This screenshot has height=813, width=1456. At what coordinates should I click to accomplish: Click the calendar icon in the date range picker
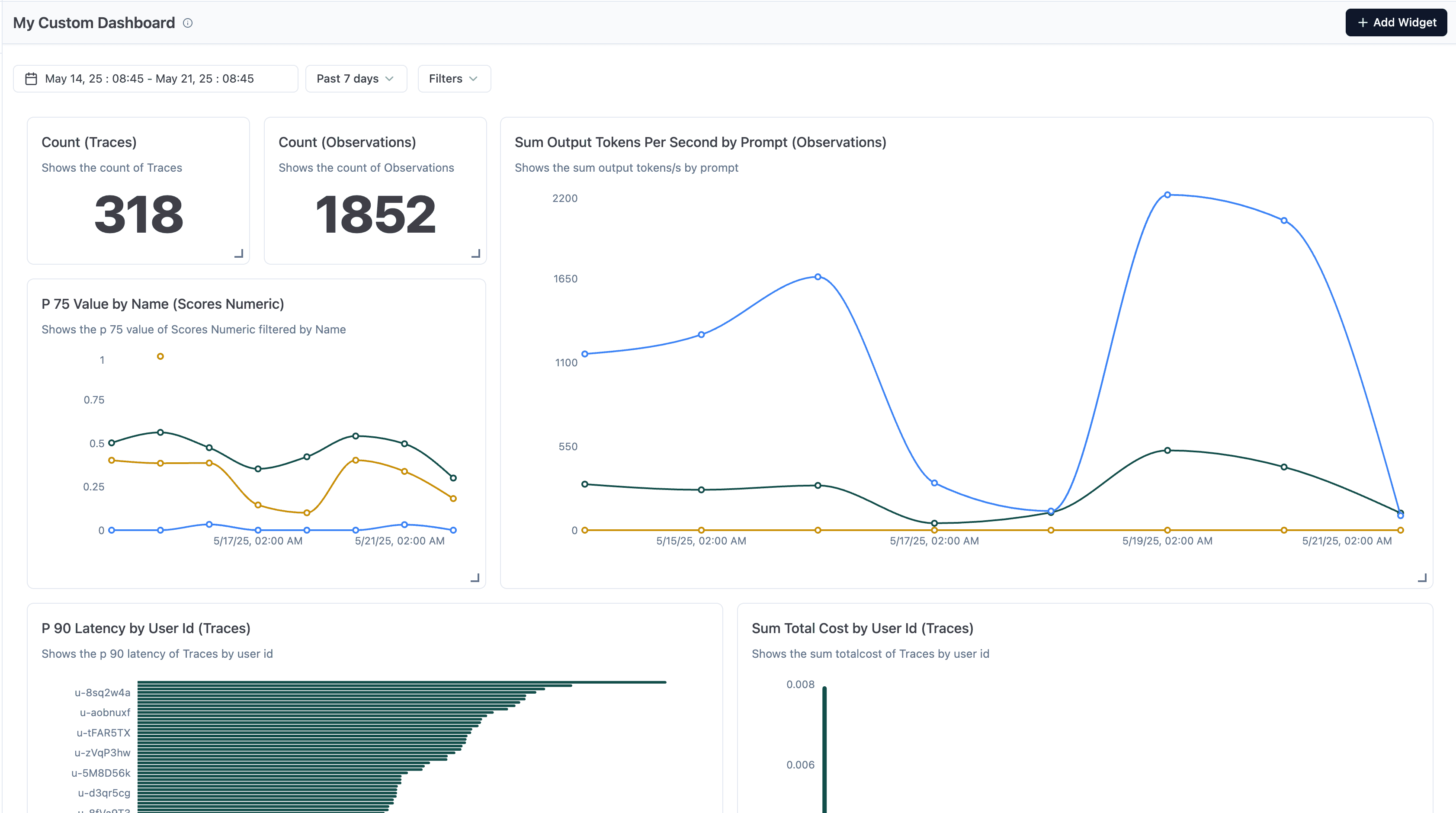click(32, 79)
